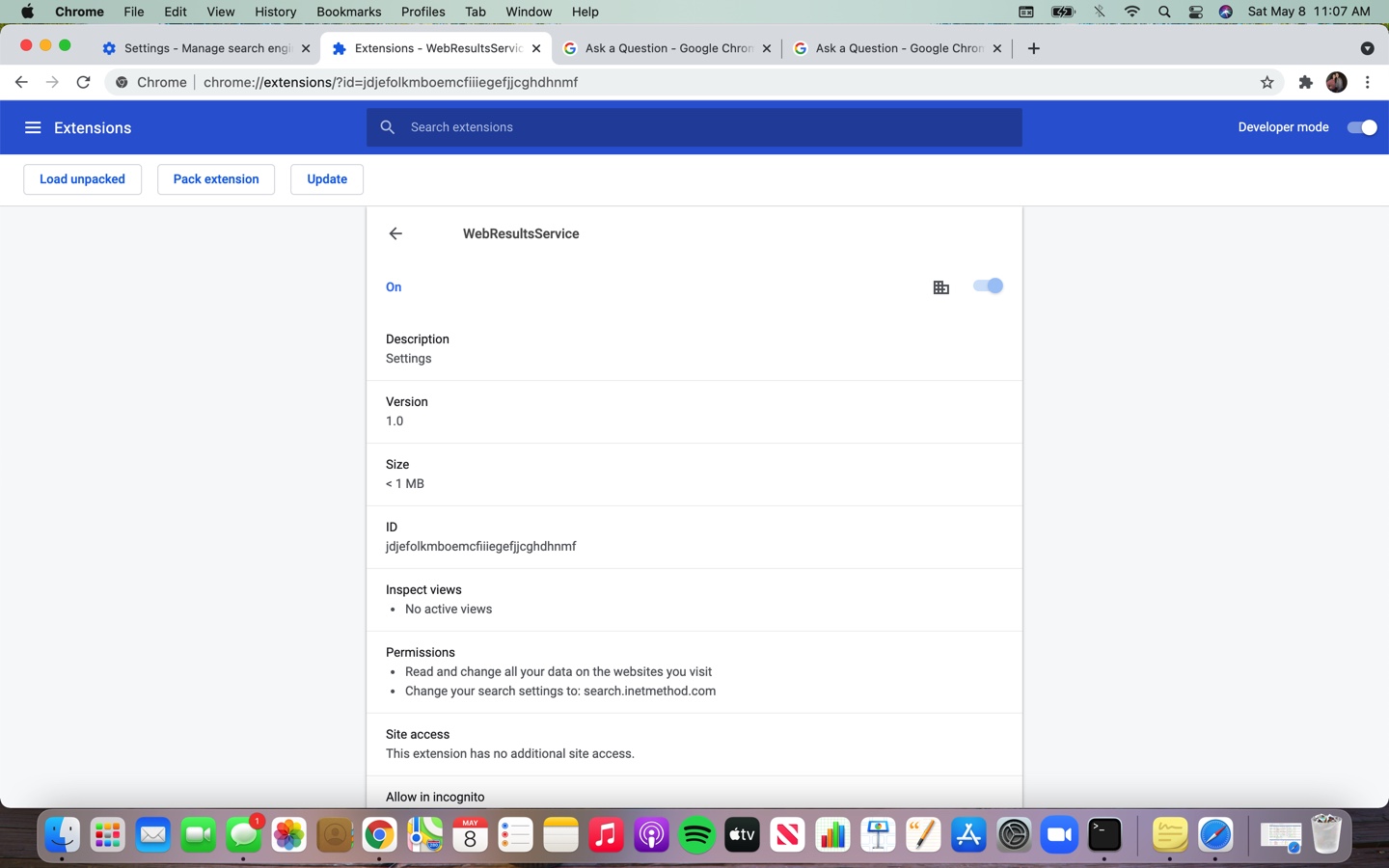
Task: Open Control Center in menu bar
Action: [1195, 12]
